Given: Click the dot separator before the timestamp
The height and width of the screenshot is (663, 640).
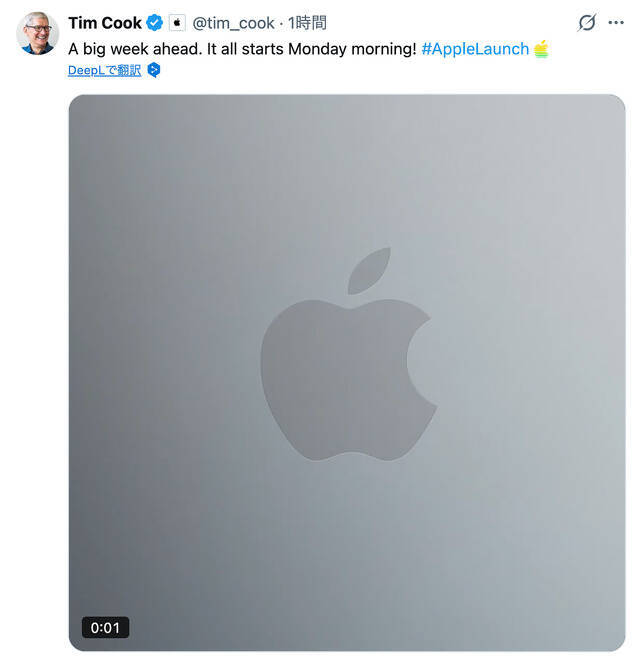Looking at the screenshot, I should 281,23.
